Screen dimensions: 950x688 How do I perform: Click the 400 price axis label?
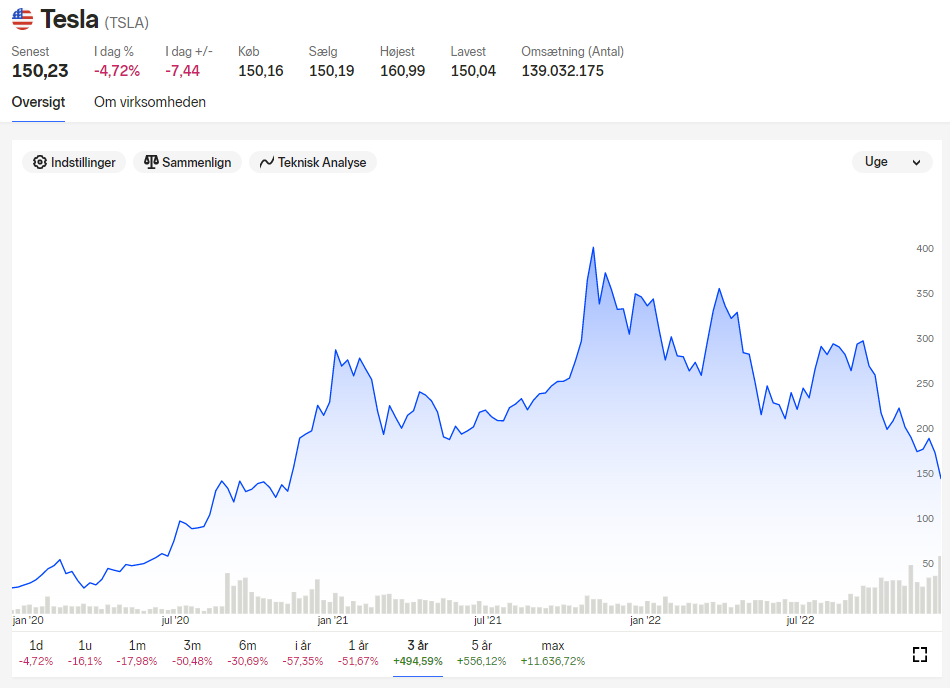pyautogui.click(x=925, y=248)
